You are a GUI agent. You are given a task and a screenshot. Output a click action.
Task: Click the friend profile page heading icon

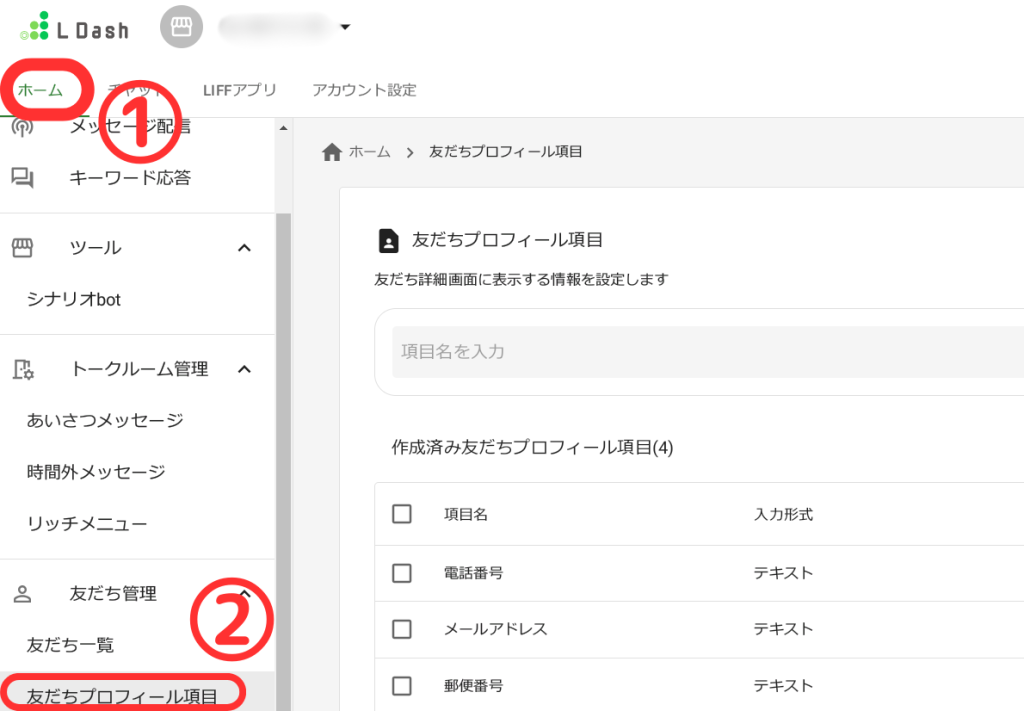click(x=388, y=241)
